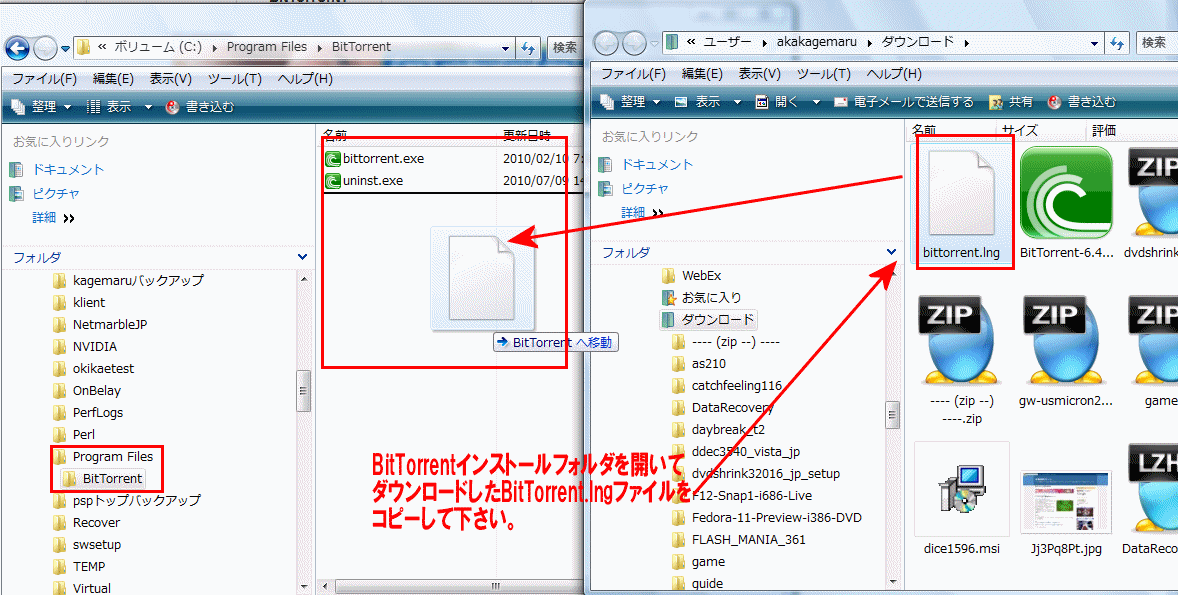Select NVIDIA folder in tree
The image size is (1178, 595).
(86, 346)
